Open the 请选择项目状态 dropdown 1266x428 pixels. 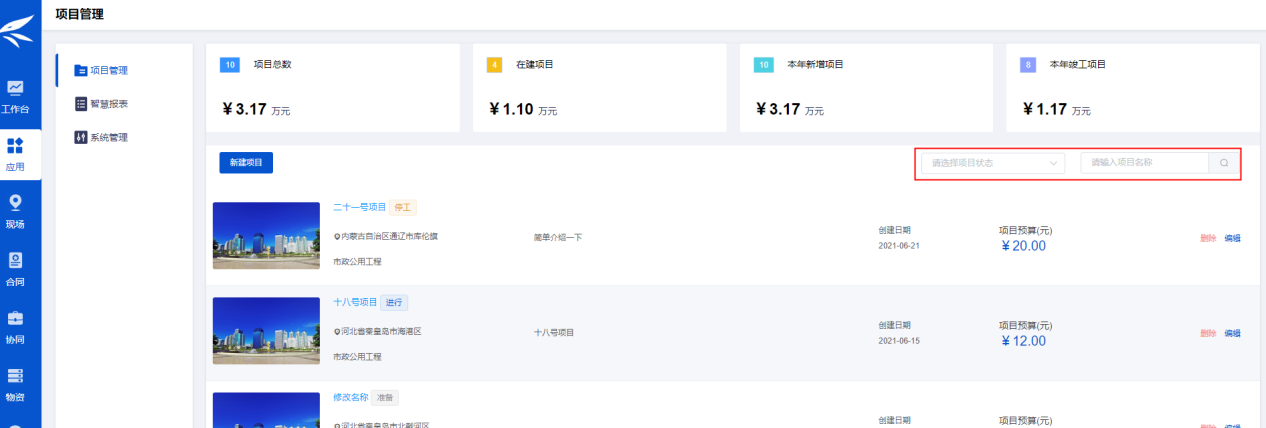tap(992, 162)
